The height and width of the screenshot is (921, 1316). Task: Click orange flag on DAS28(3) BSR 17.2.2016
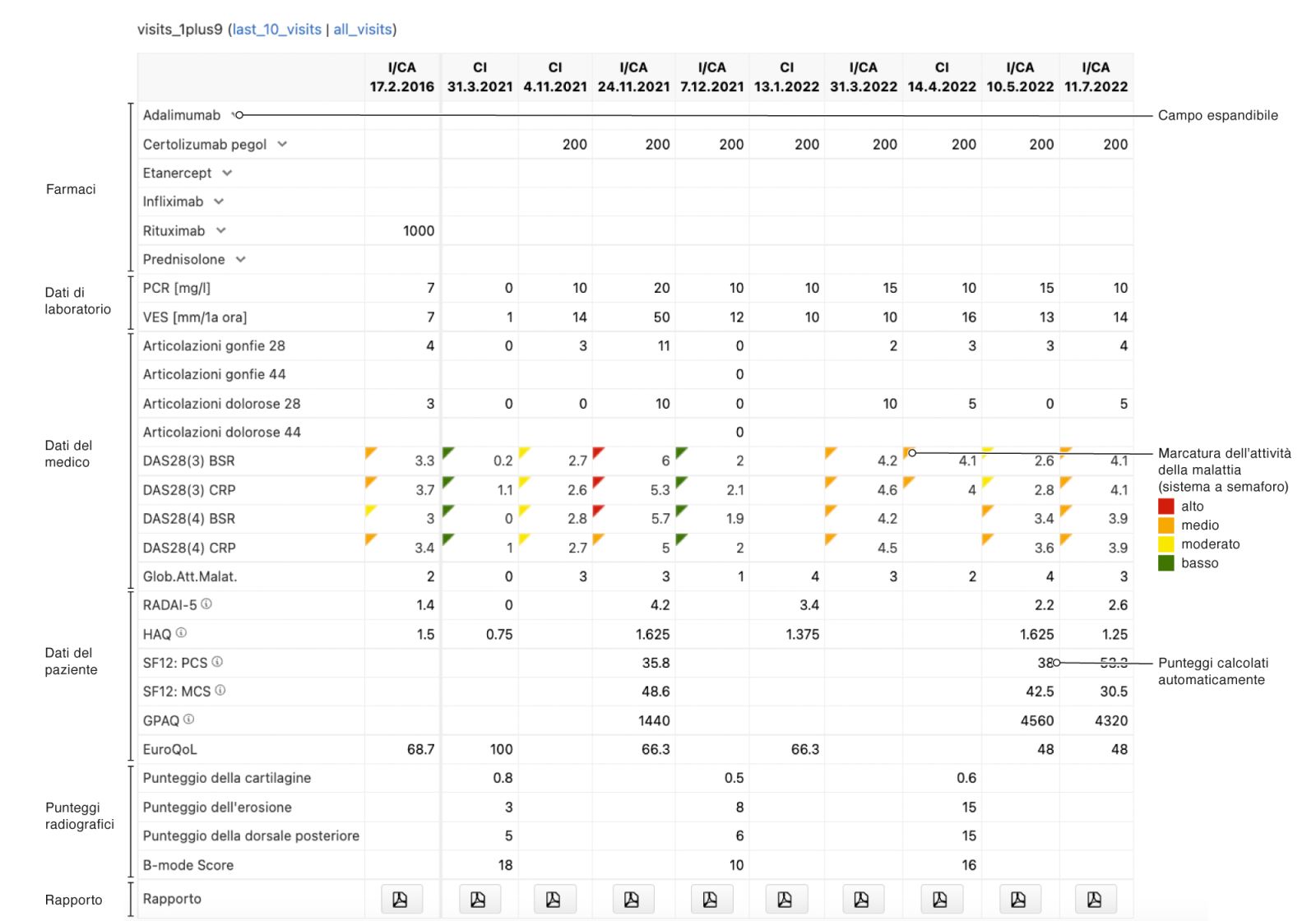370,451
